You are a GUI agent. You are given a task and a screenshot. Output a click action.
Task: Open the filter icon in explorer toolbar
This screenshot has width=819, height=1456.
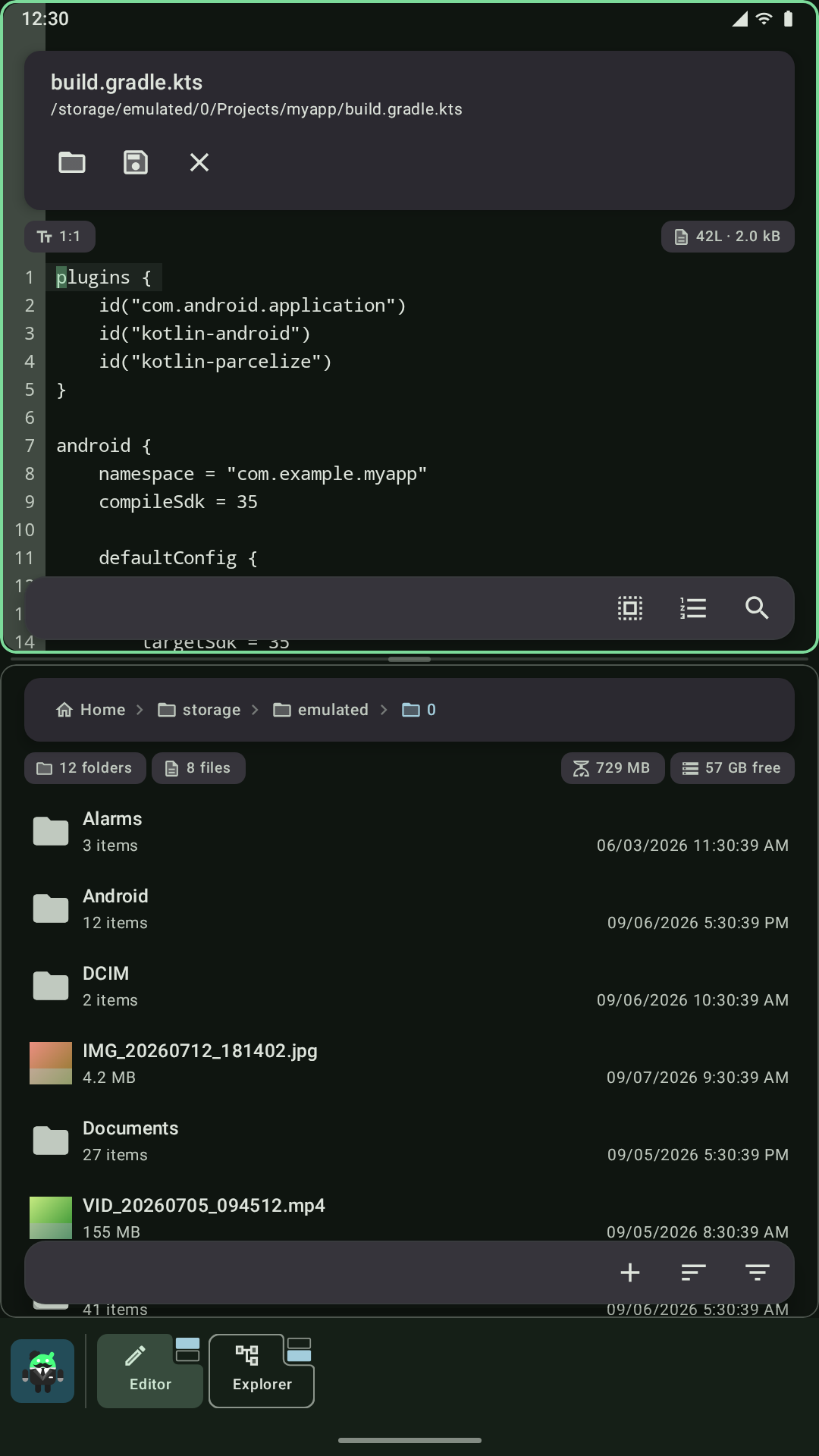point(757,1272)
